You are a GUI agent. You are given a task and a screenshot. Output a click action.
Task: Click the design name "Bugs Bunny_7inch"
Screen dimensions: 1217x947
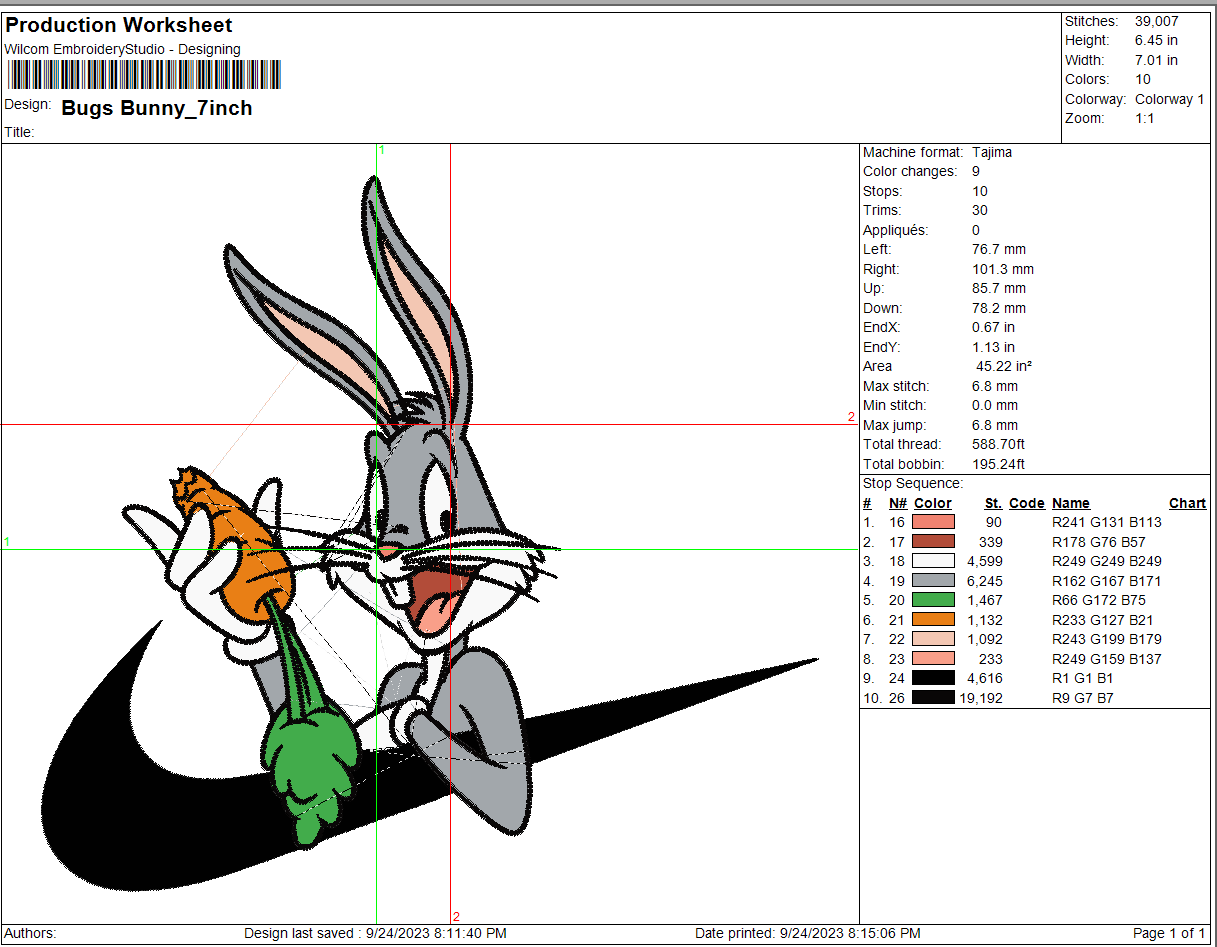point(157,108)
